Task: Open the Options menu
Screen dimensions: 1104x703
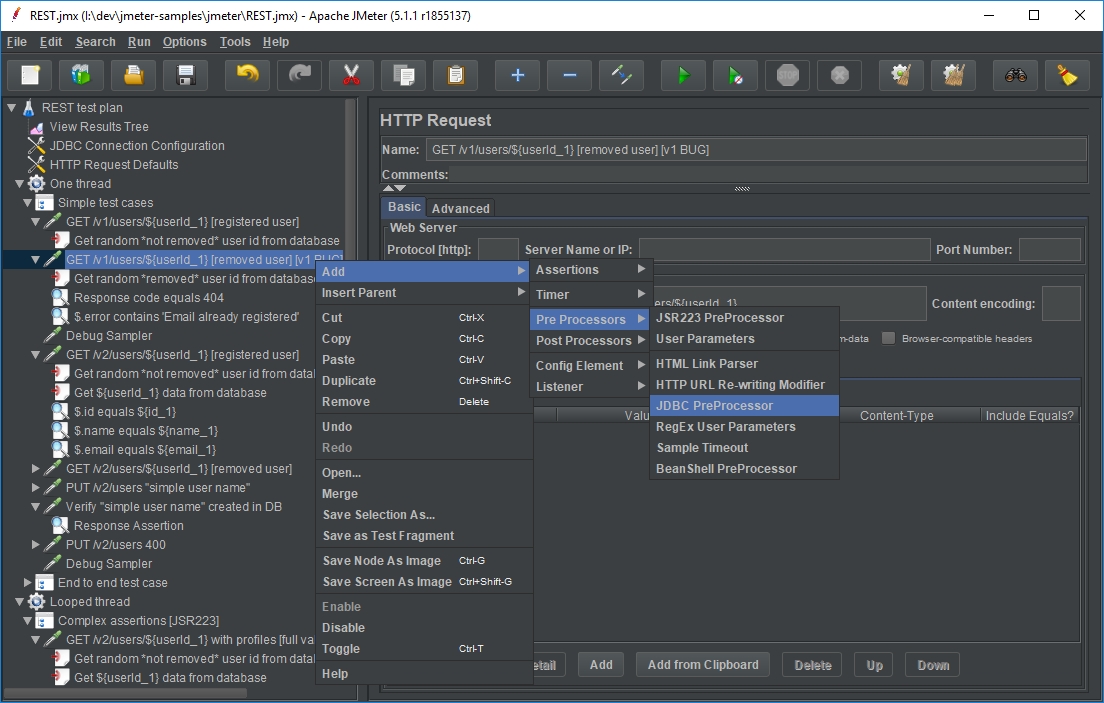Action: [x=184, y=42]
